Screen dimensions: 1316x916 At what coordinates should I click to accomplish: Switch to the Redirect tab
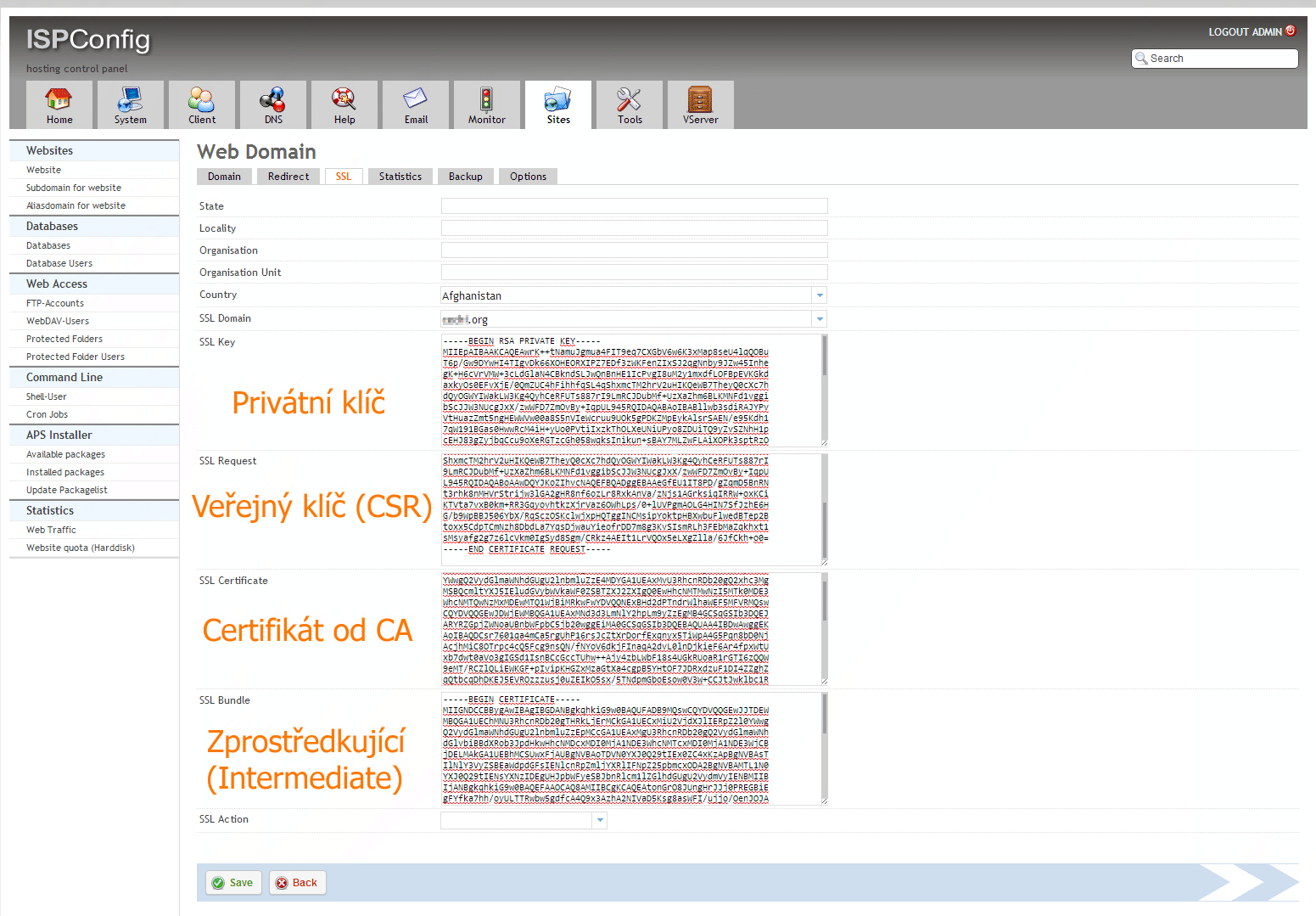[x=288, y=177]
